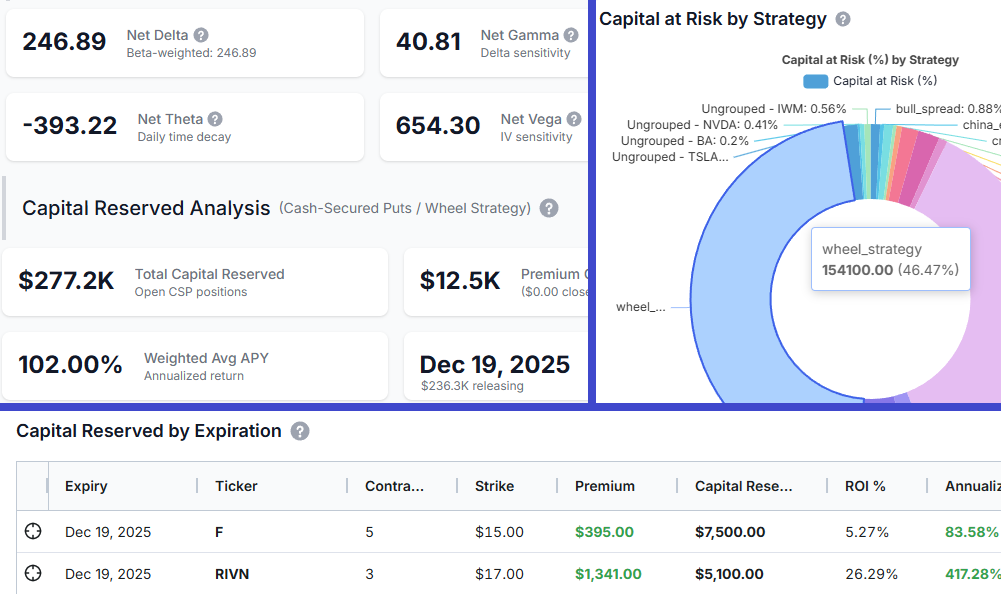Click the Total Capital Reserved card
Screen dimensions: 1001x594
pos(195,282)
